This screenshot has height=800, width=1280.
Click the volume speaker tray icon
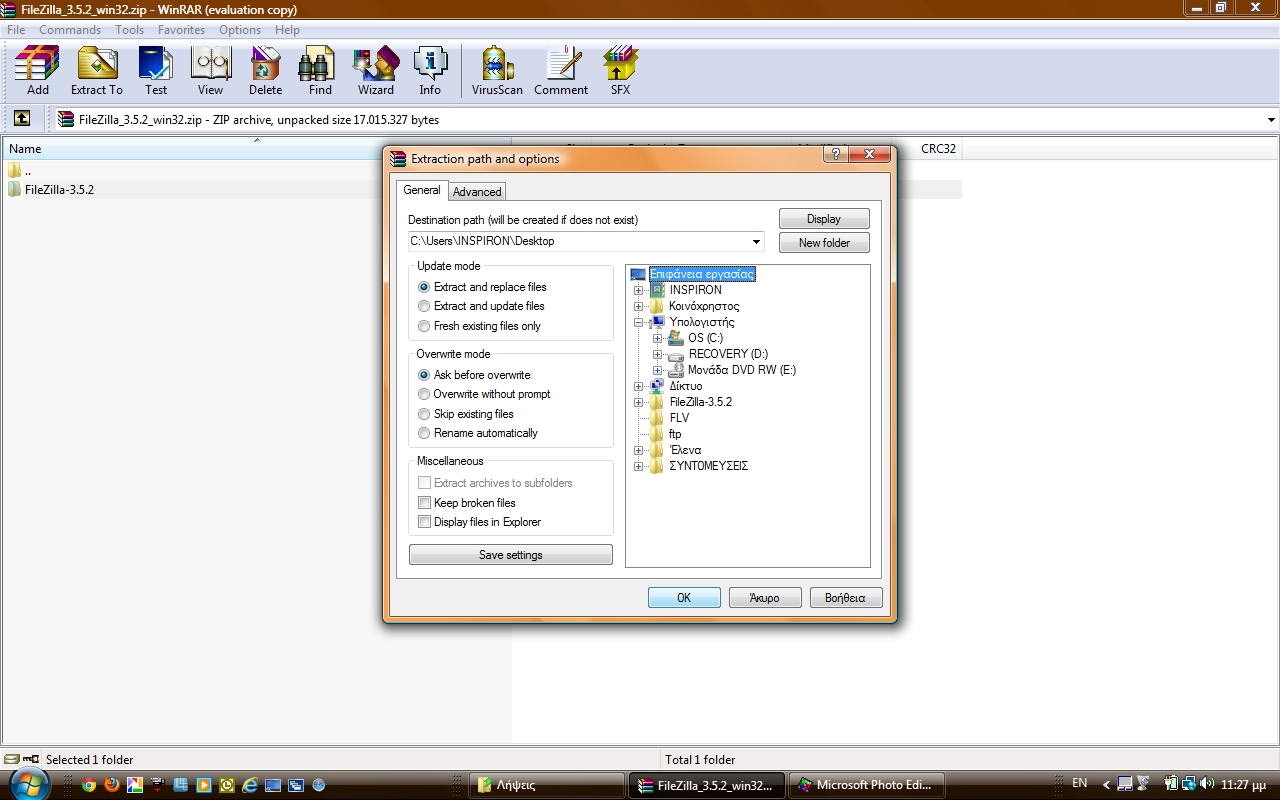pos(1207,784)
